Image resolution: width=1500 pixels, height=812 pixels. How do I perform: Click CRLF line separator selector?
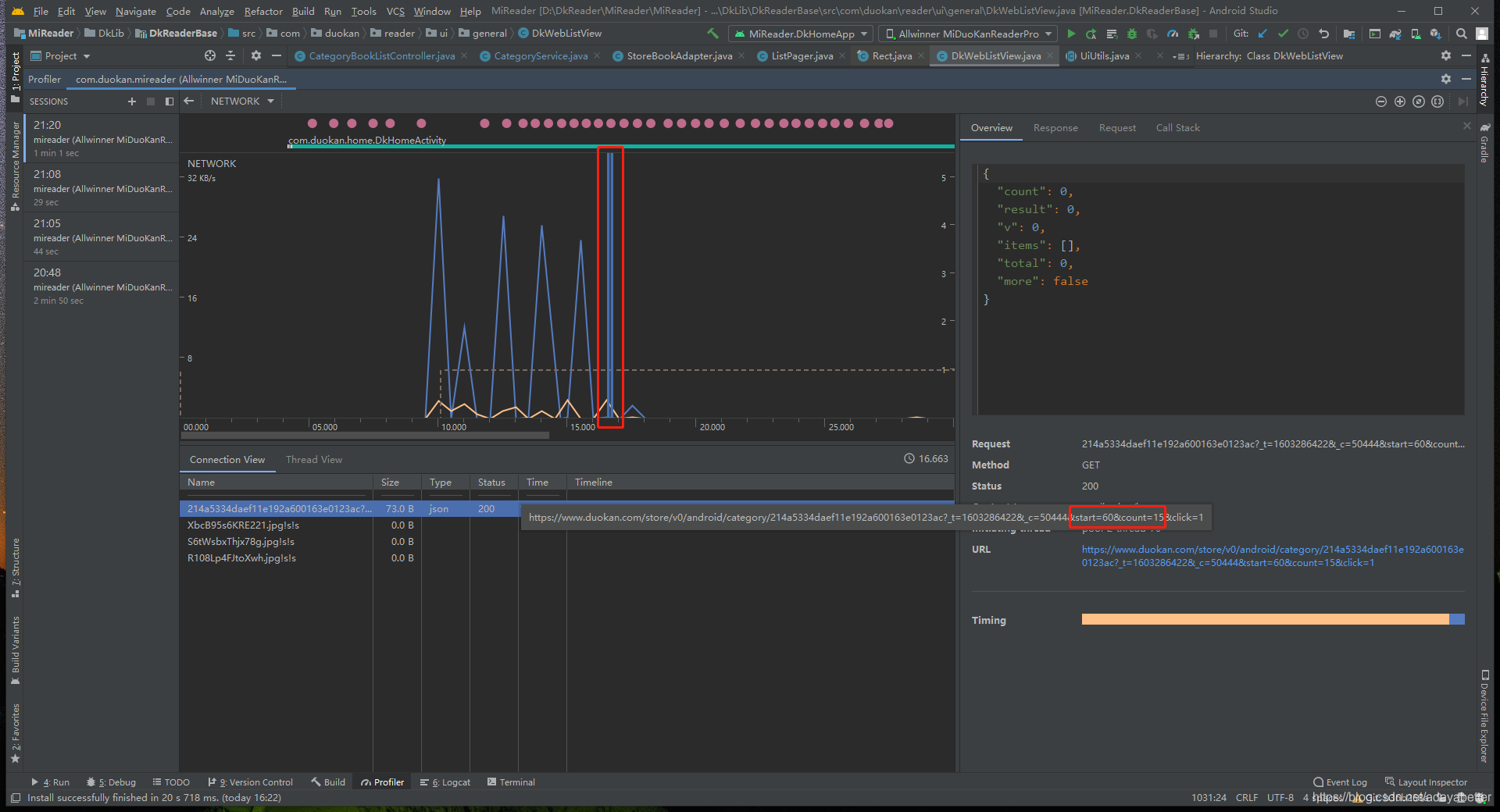pyautogui.click(x=1247, y=797)
